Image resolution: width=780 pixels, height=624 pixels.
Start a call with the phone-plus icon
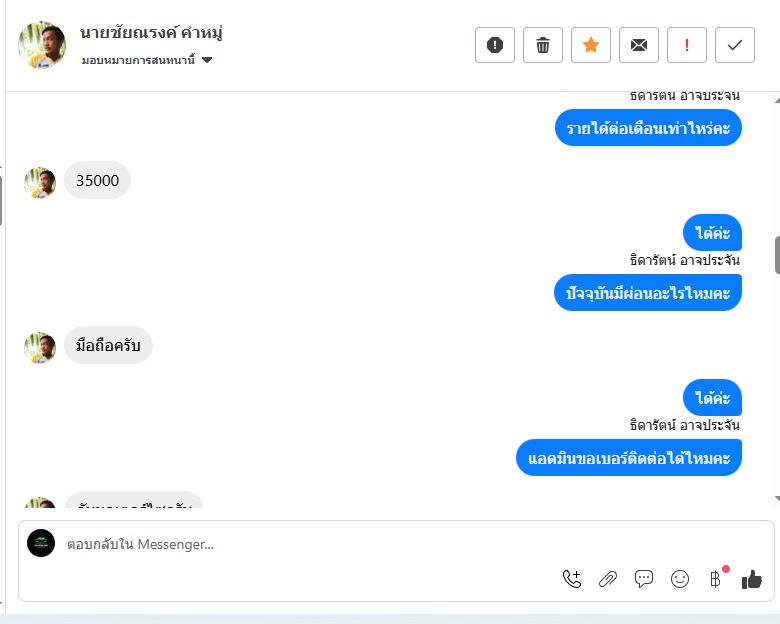pyautogui.click(x=572, y=579)
